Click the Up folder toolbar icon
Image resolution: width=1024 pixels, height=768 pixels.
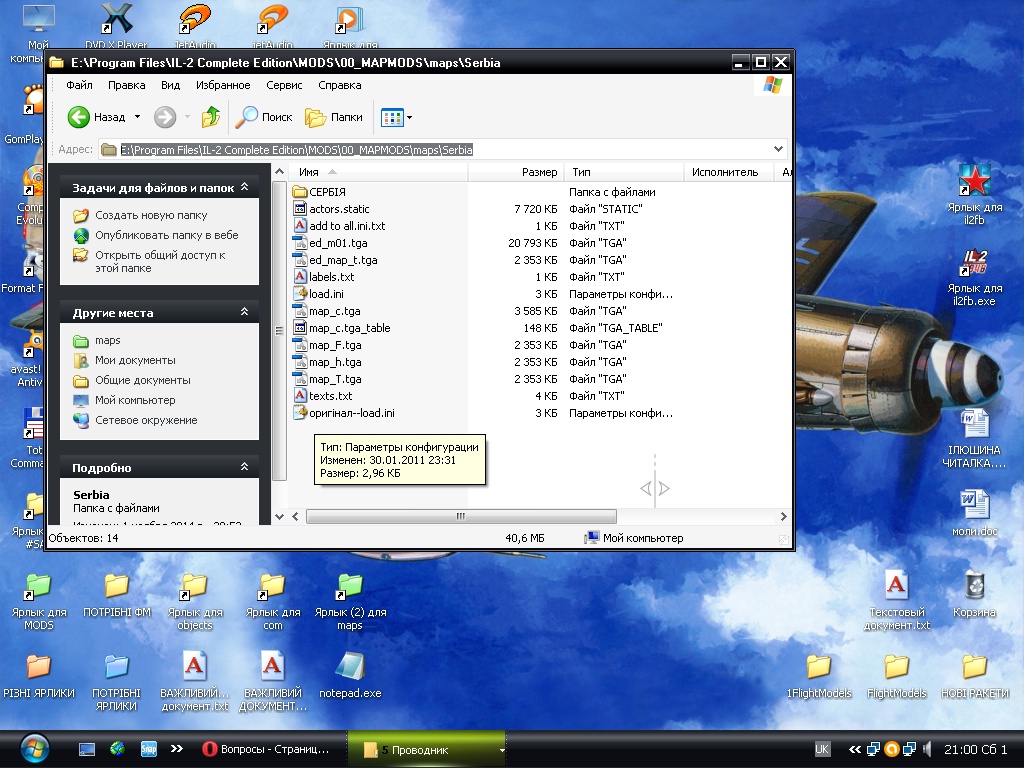[210, 117]
